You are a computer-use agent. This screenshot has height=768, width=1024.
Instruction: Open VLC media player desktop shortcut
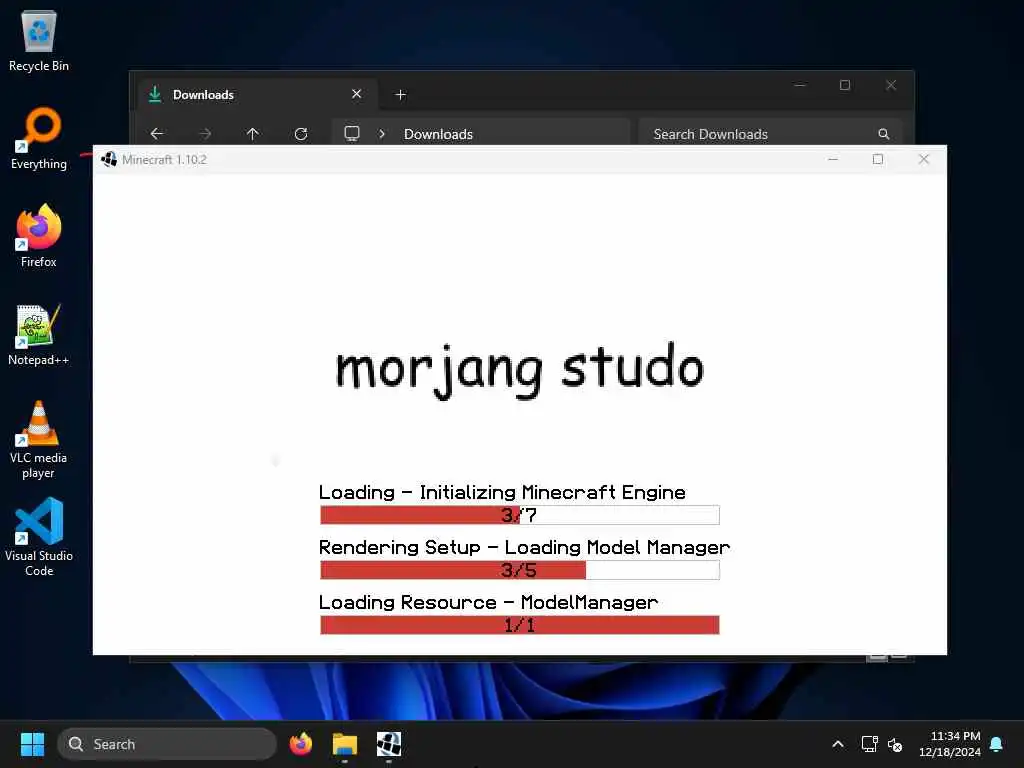pyautogui.click(x=39, y=440)
